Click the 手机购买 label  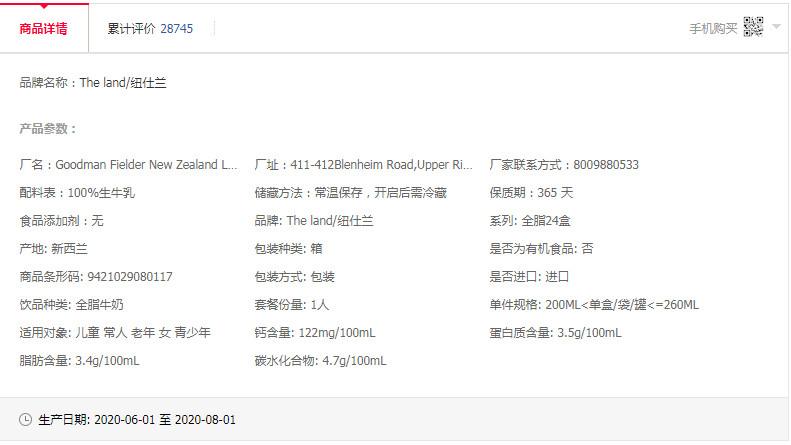tap(713, 28)
